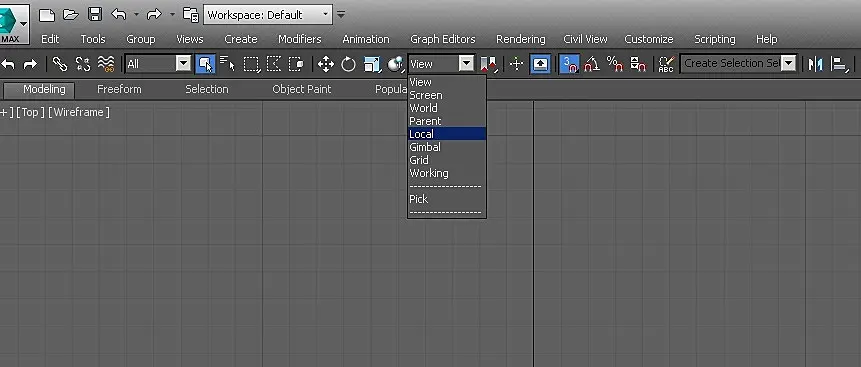Click the Open File folder icon
This screenshot has height=367, width=861.
(71, 15)
